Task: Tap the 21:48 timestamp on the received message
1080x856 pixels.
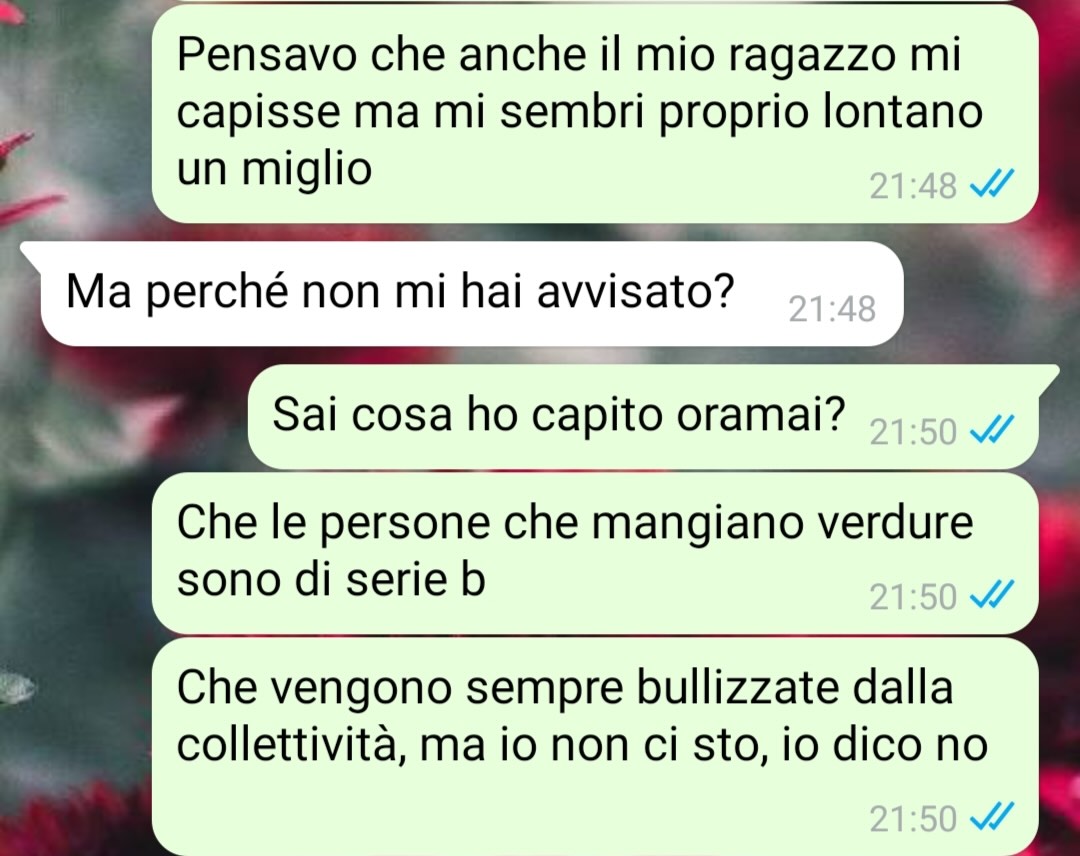Action: point(832,309)
